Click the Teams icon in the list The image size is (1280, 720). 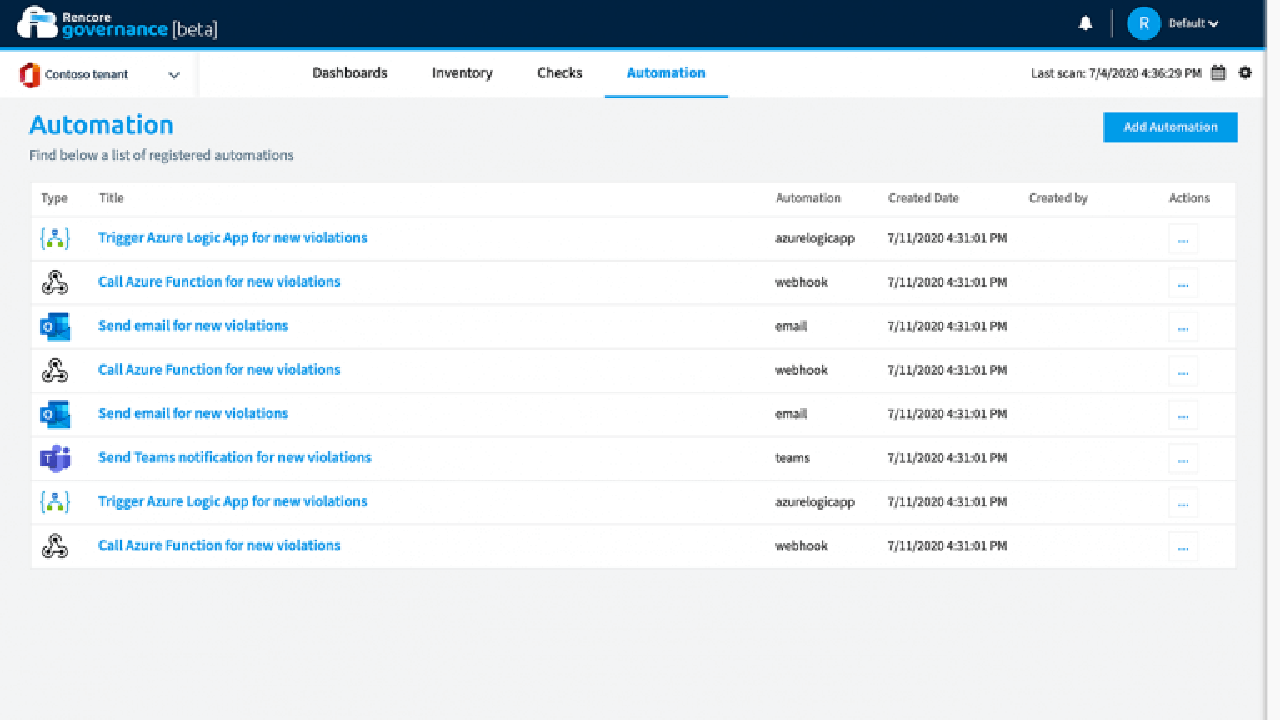pos(54,458)
